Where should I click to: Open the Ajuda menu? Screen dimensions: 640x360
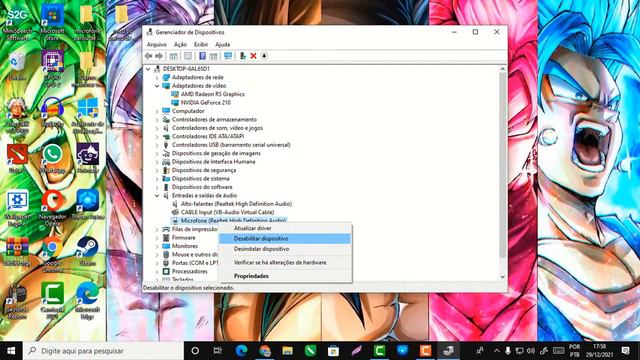click(222, 44)
